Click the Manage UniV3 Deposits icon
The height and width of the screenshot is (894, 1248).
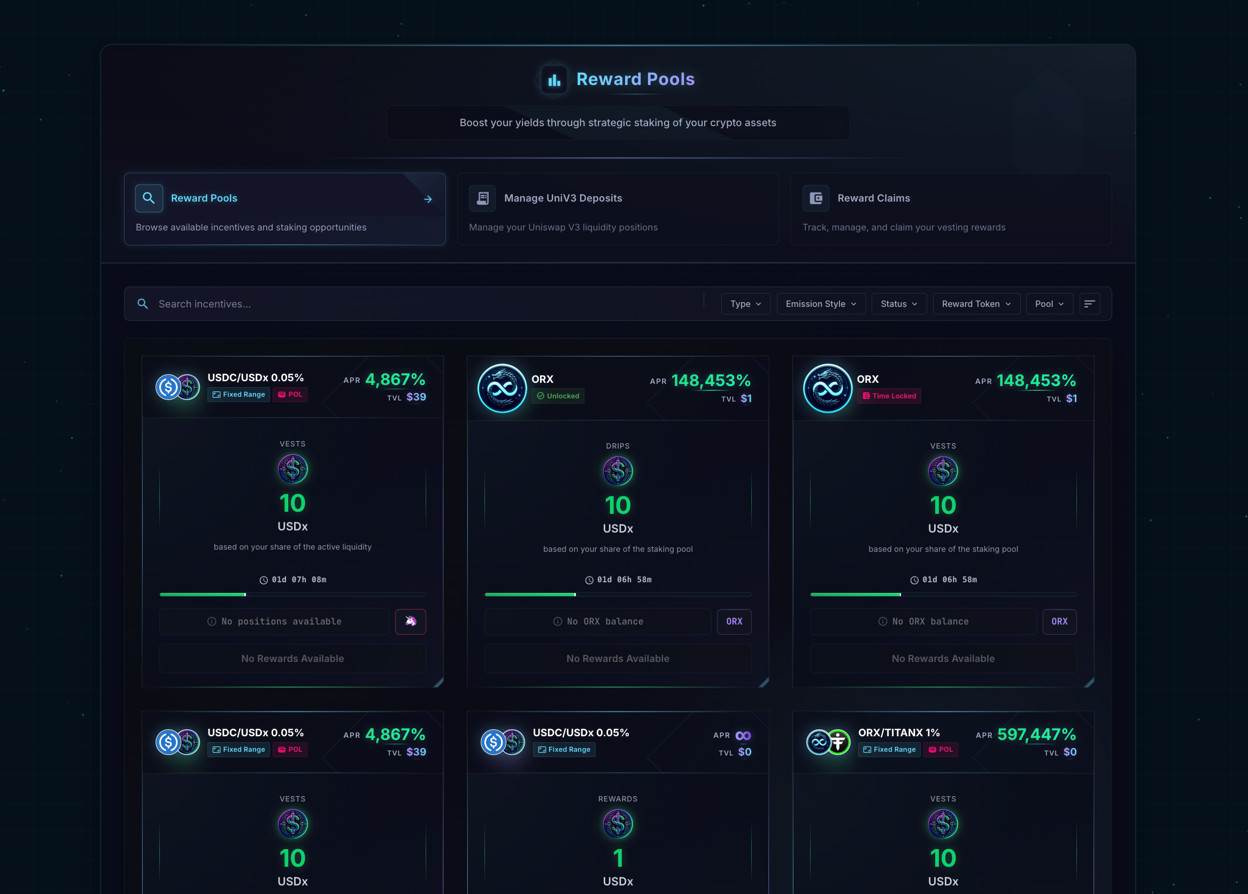482,198
